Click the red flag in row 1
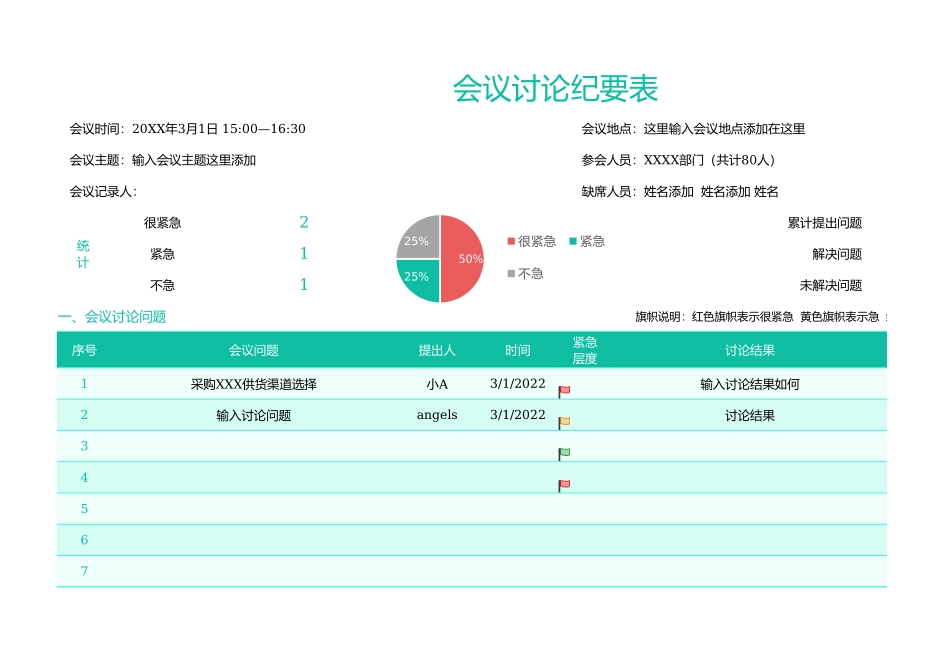 pos(565,390)
